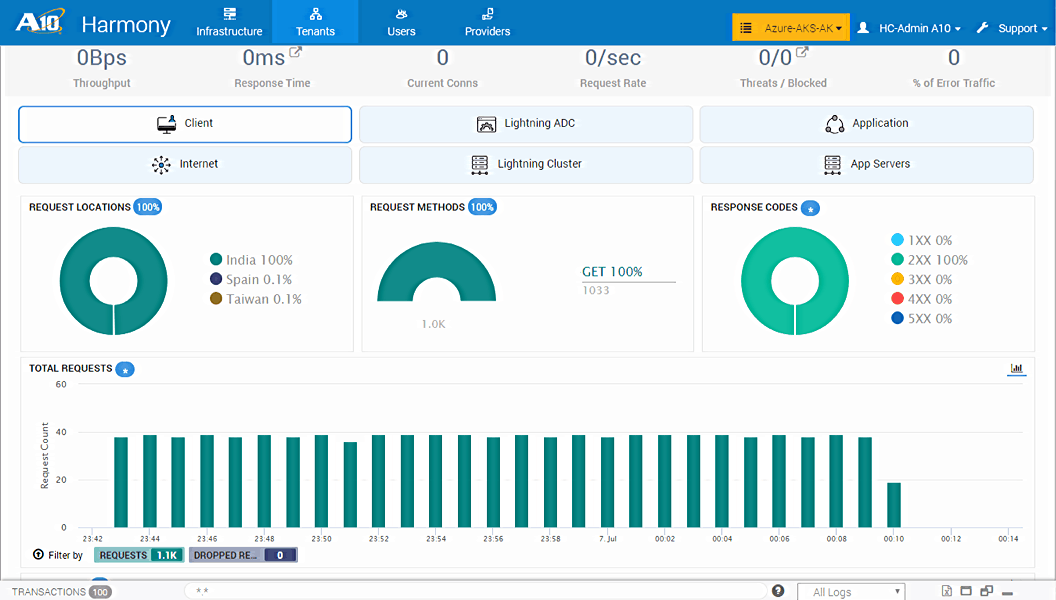This screenshot has width=1056, height=600.
Task: Click the list icon in the tenant selector
Action: [x=746, y=28]
